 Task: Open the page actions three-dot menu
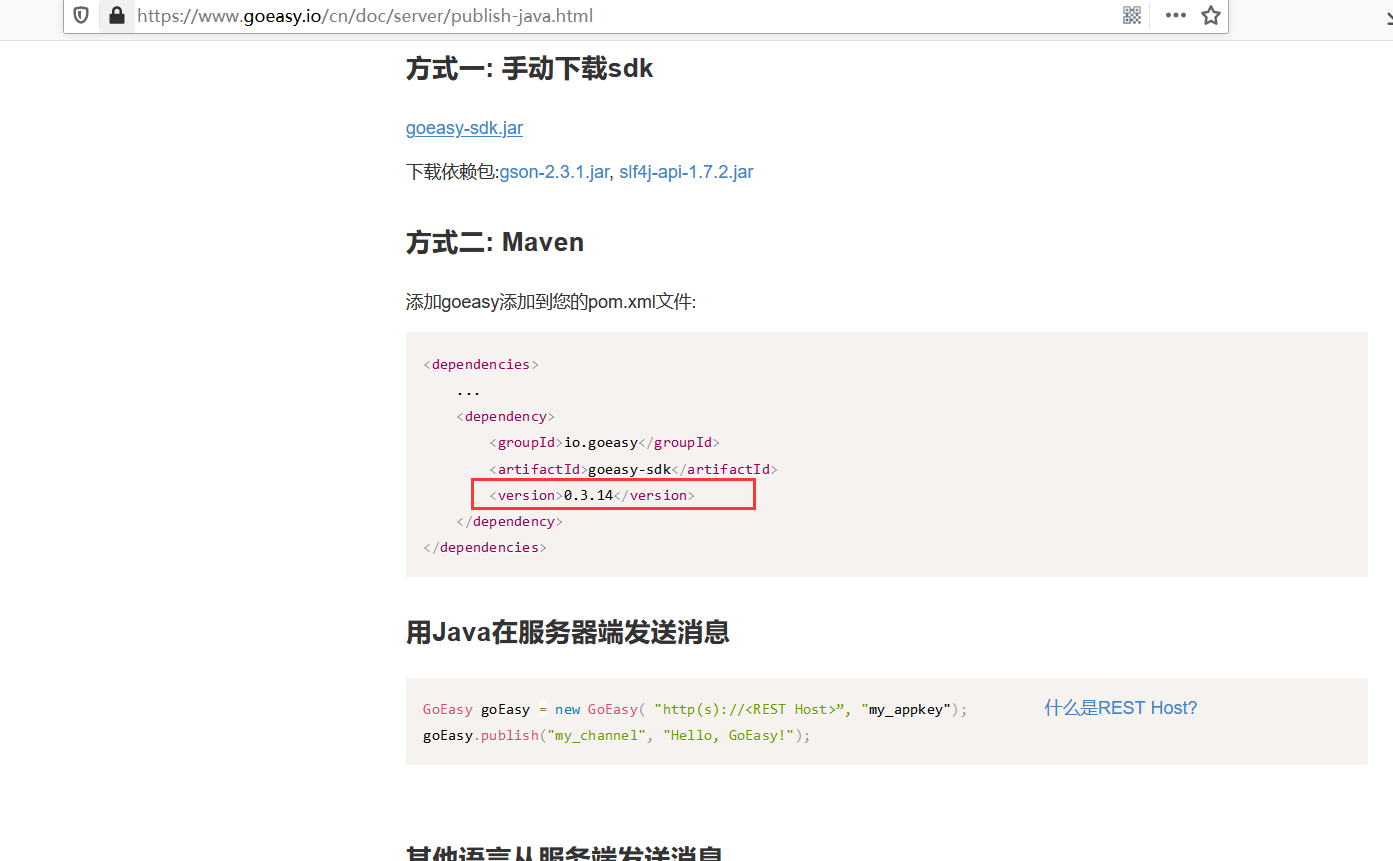click(x=1175, y=15)
